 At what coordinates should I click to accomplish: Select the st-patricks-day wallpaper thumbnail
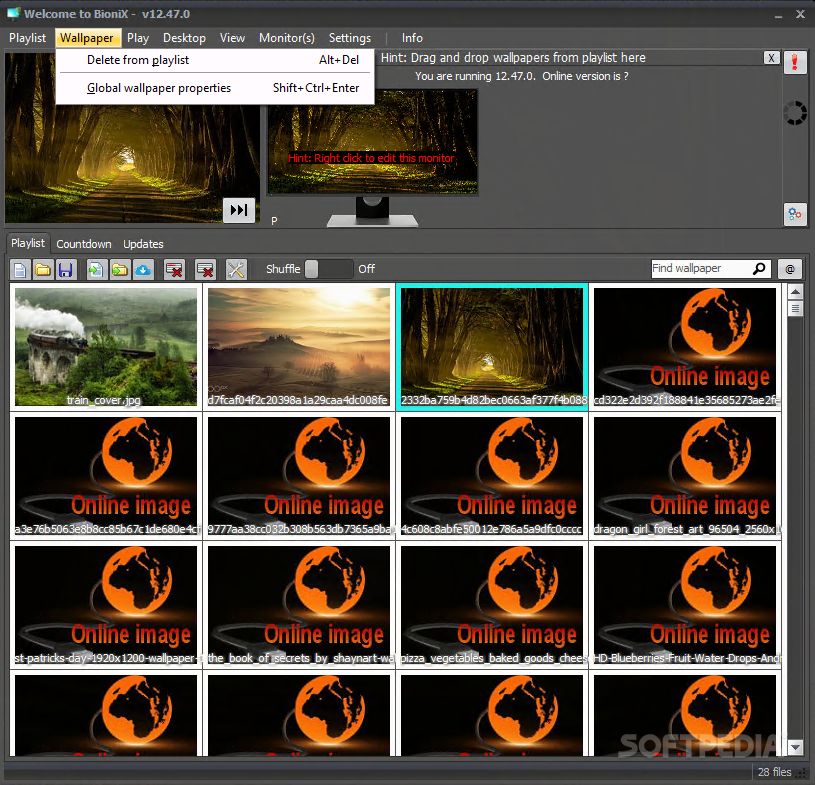click(106, 605)
